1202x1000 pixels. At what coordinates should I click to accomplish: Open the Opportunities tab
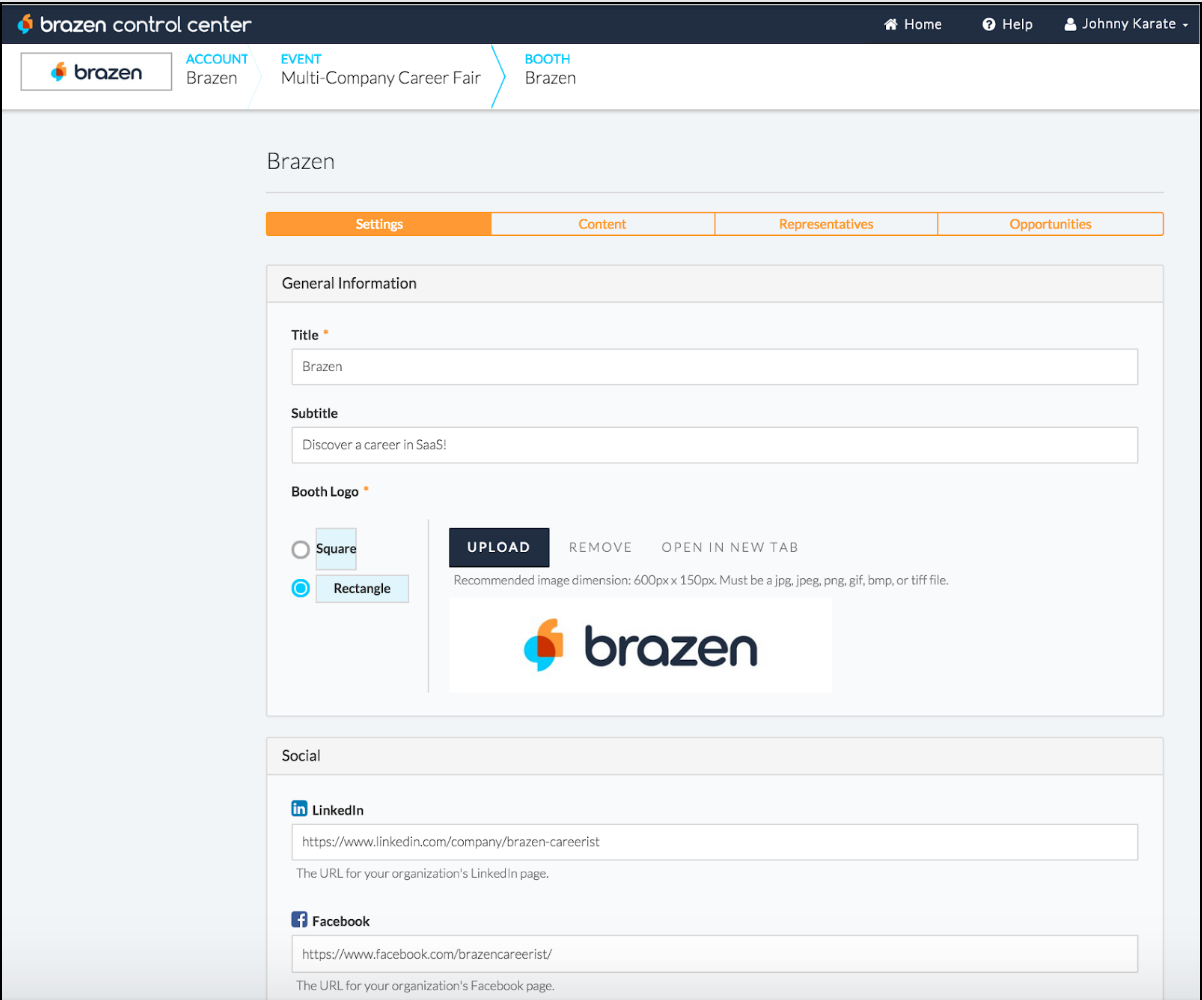tap(1050, 224)
